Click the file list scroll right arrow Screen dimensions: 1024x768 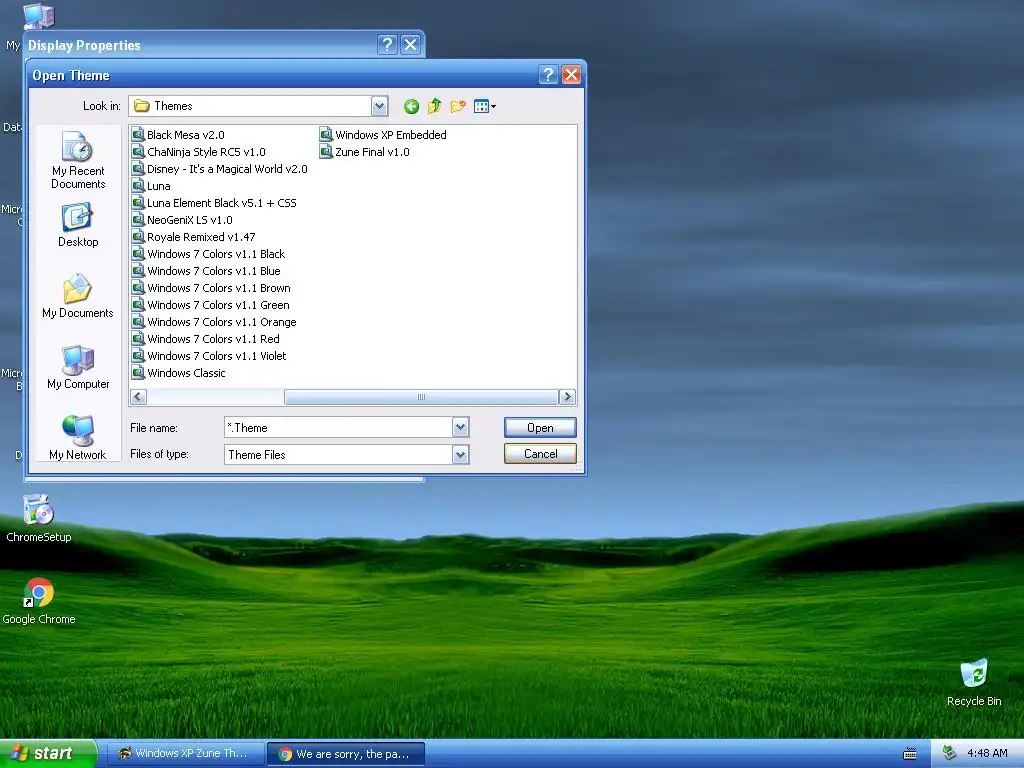(x=568, y=396)
